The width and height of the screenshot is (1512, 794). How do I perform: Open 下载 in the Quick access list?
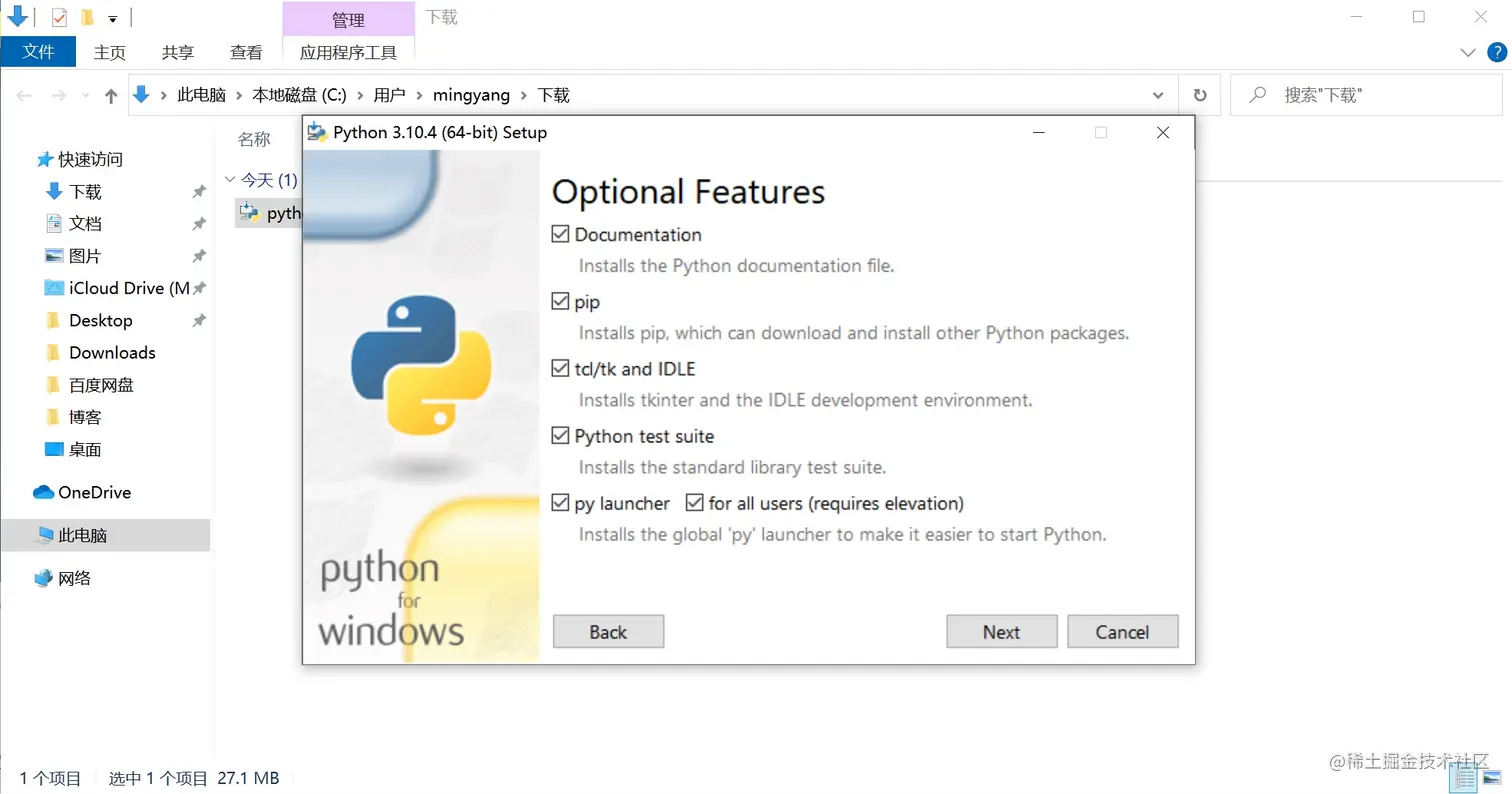pos(85,191)
